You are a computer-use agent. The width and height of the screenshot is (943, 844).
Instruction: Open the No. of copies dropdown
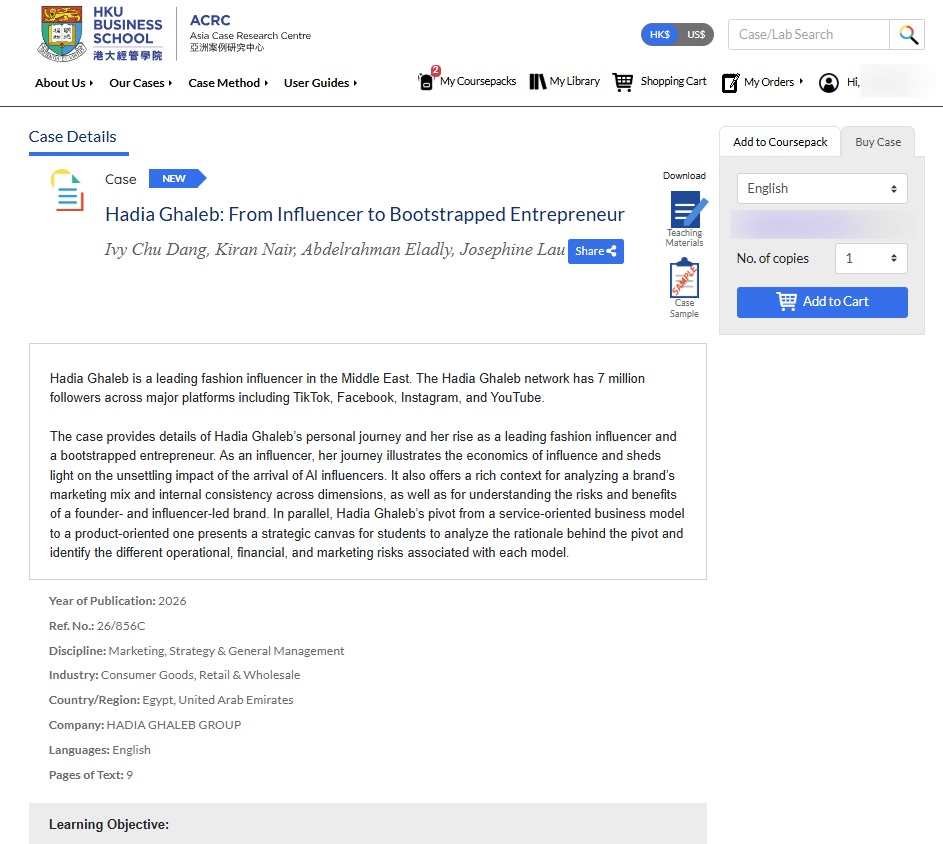(x=871, y=258)
